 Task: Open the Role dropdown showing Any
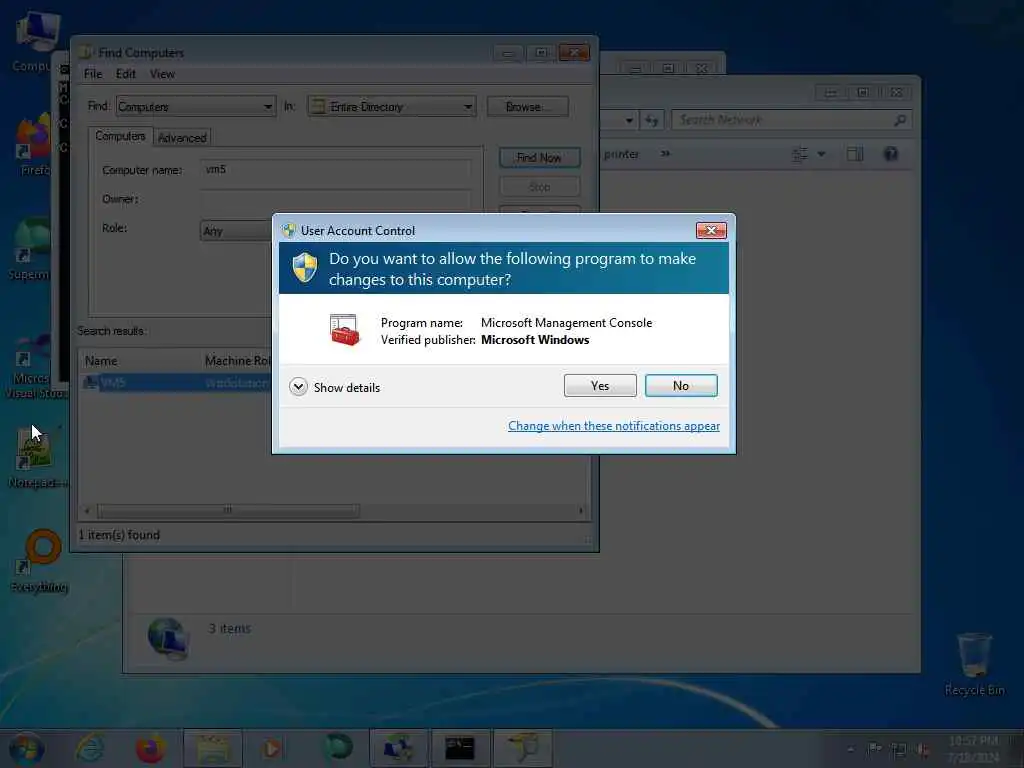point(236,231)
